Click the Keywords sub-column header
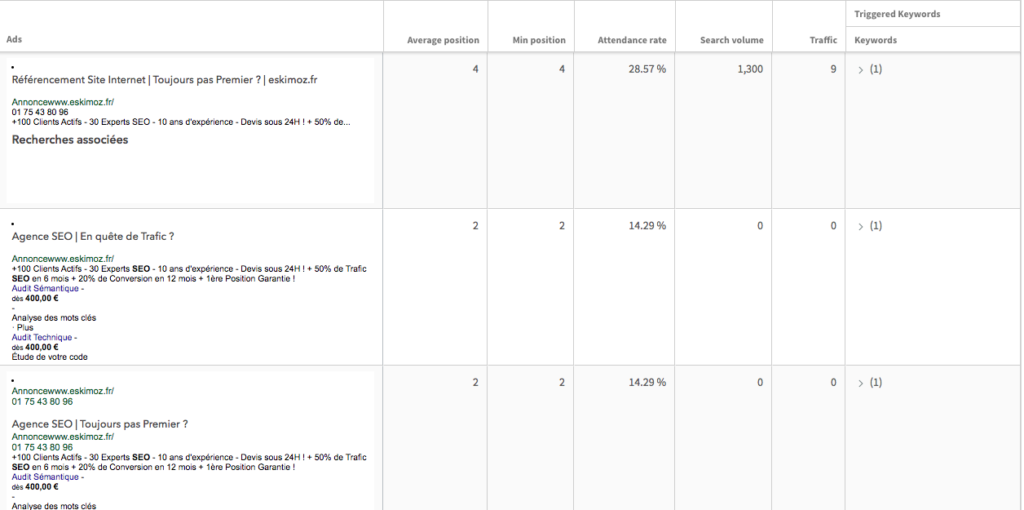 tap(875, 40)
